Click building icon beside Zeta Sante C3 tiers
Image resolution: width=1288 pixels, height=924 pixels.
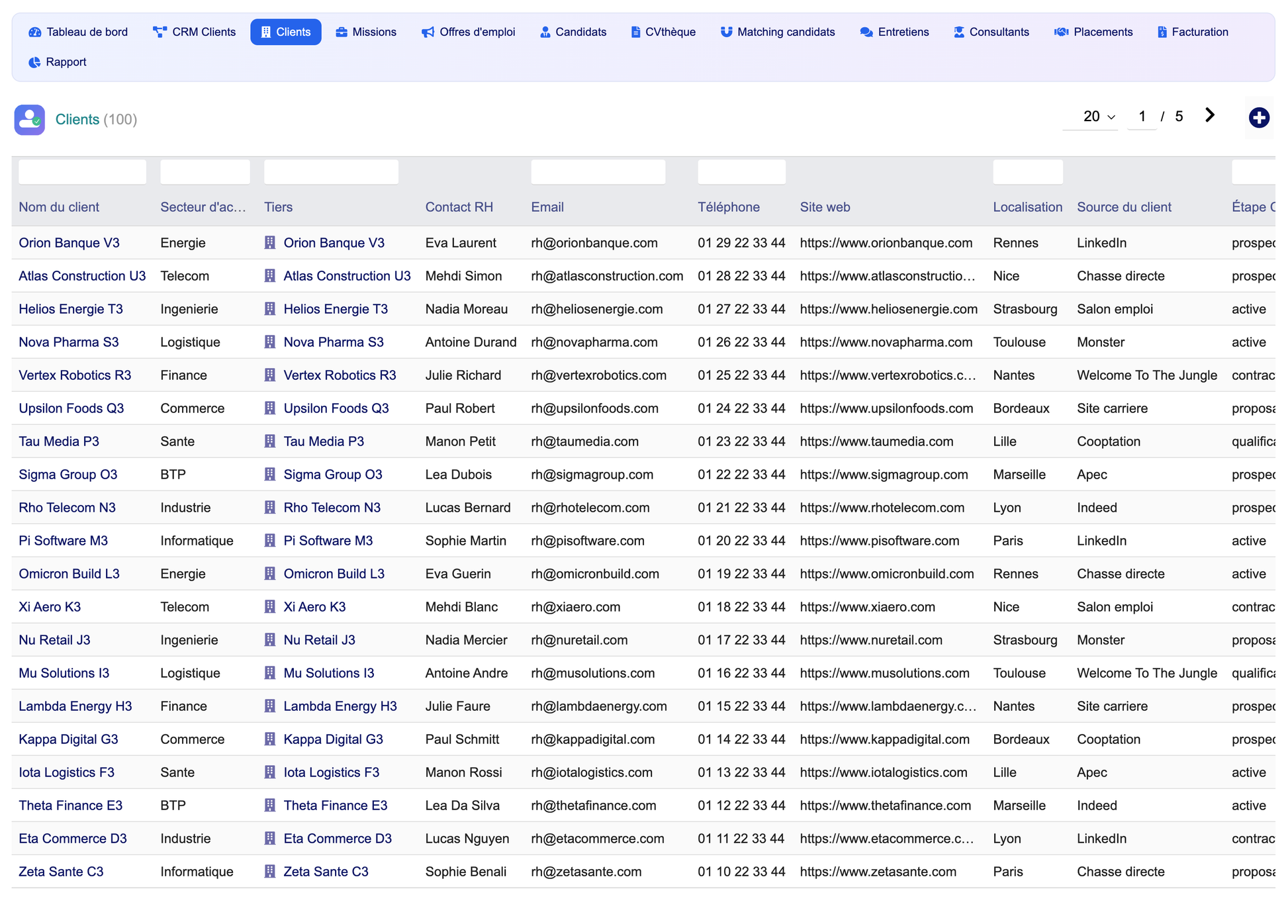click(x=270, y=871)
